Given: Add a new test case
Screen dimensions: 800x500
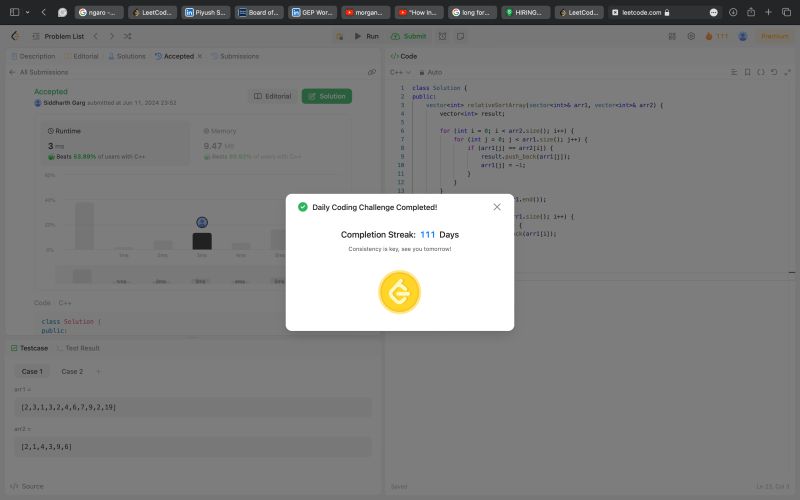Looking at the screenshot, I should click(x=98, y=371).
